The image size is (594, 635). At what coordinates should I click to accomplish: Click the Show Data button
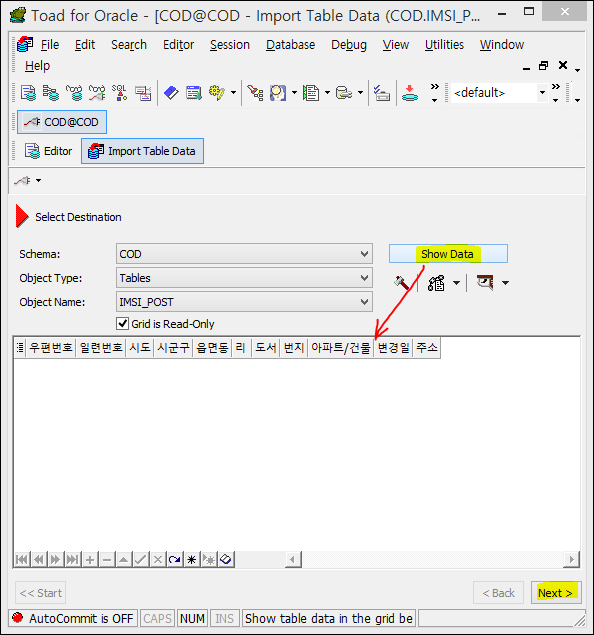point(448,254)
